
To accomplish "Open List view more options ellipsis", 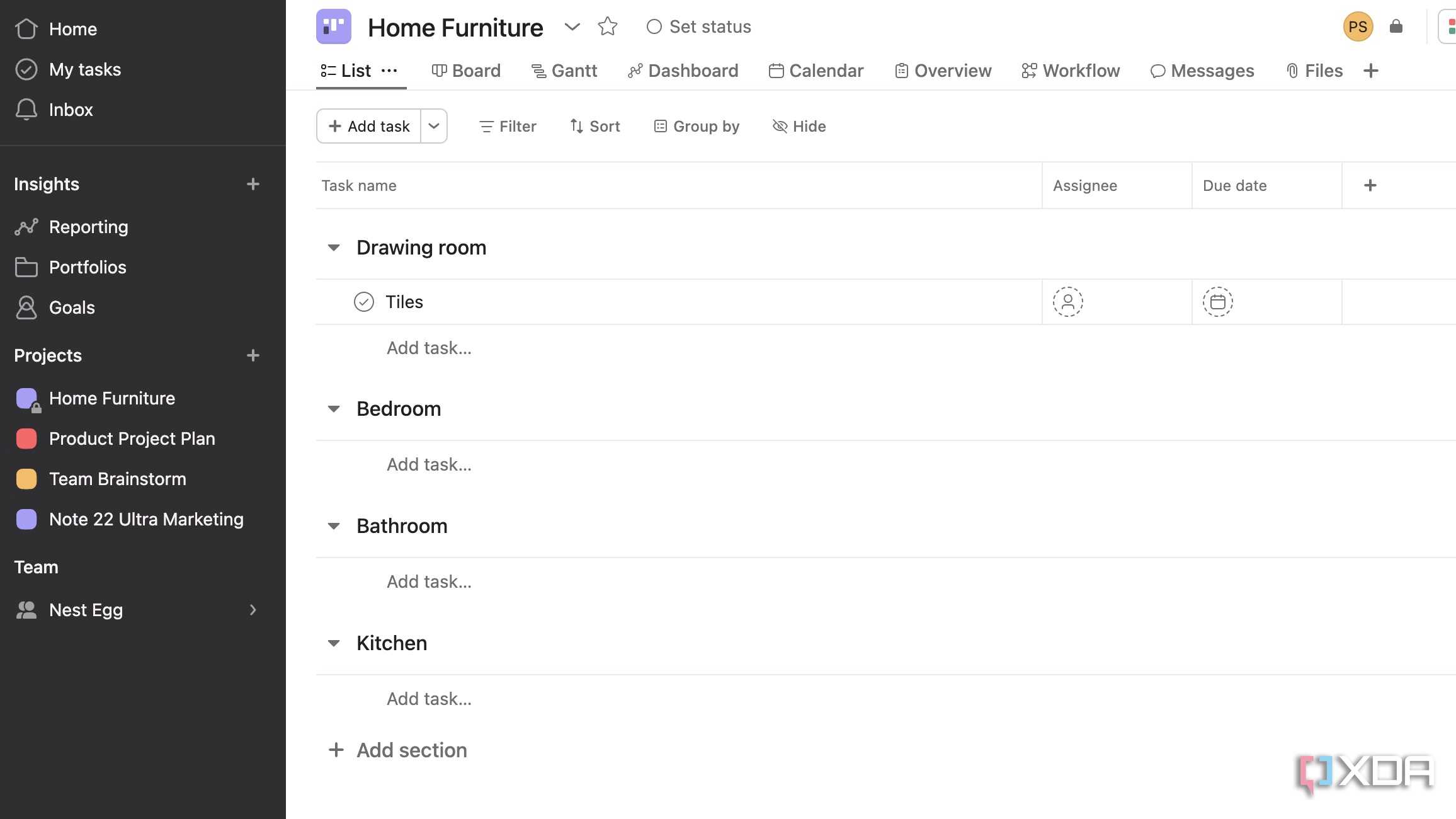I will 390,71.
